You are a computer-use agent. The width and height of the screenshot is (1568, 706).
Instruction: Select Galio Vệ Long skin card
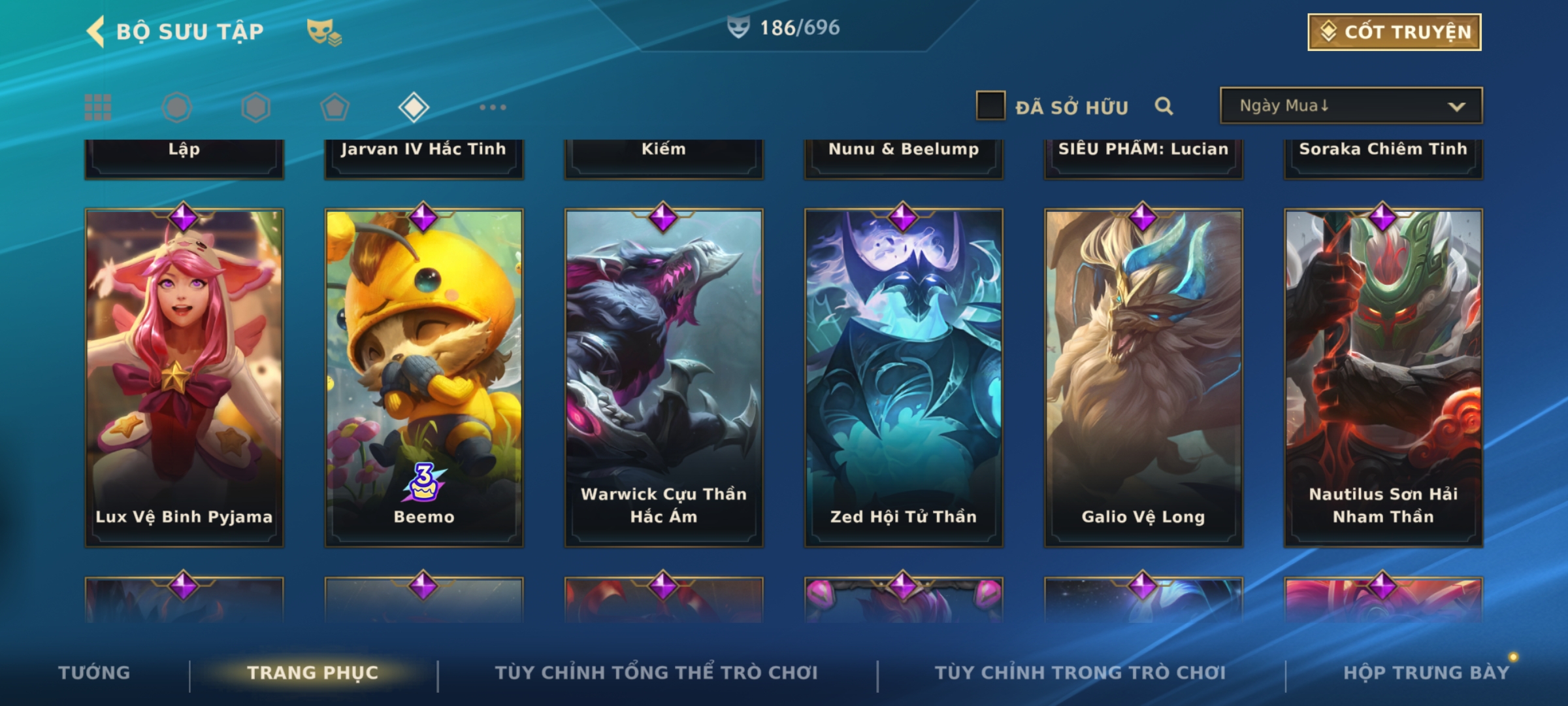1143,377
